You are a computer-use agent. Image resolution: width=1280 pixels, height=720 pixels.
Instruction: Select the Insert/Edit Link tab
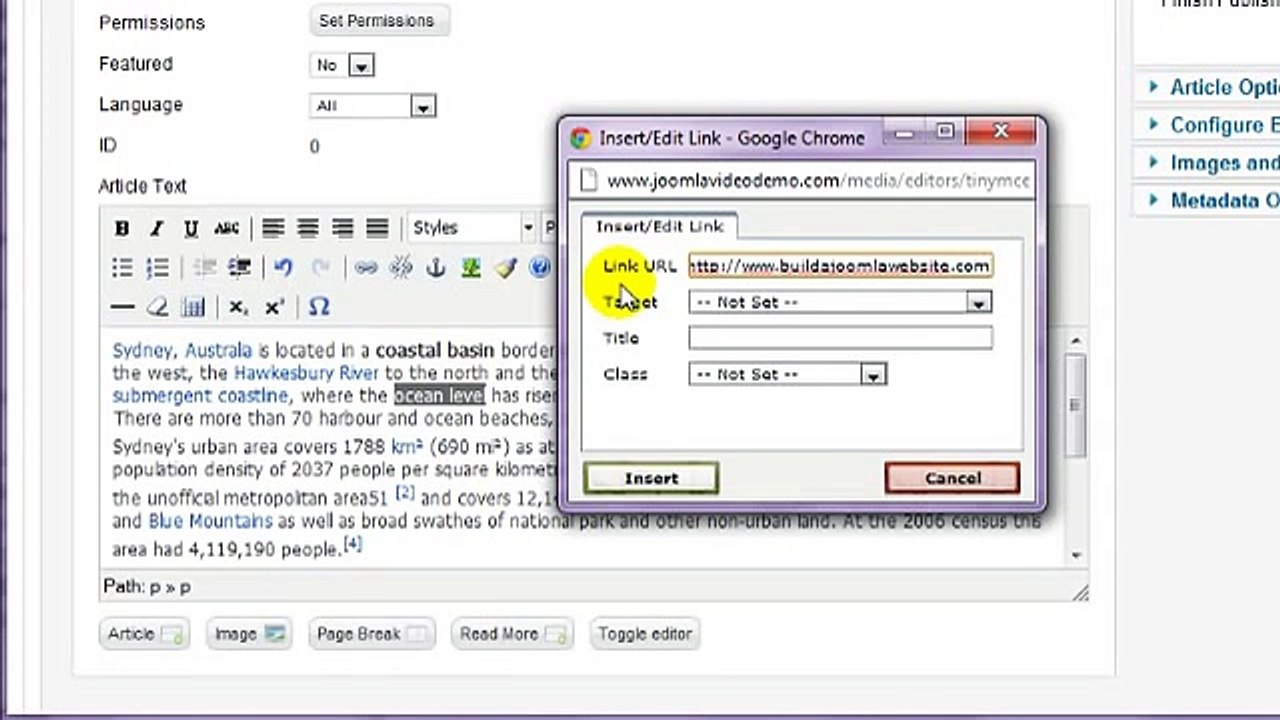click(659, 227)
